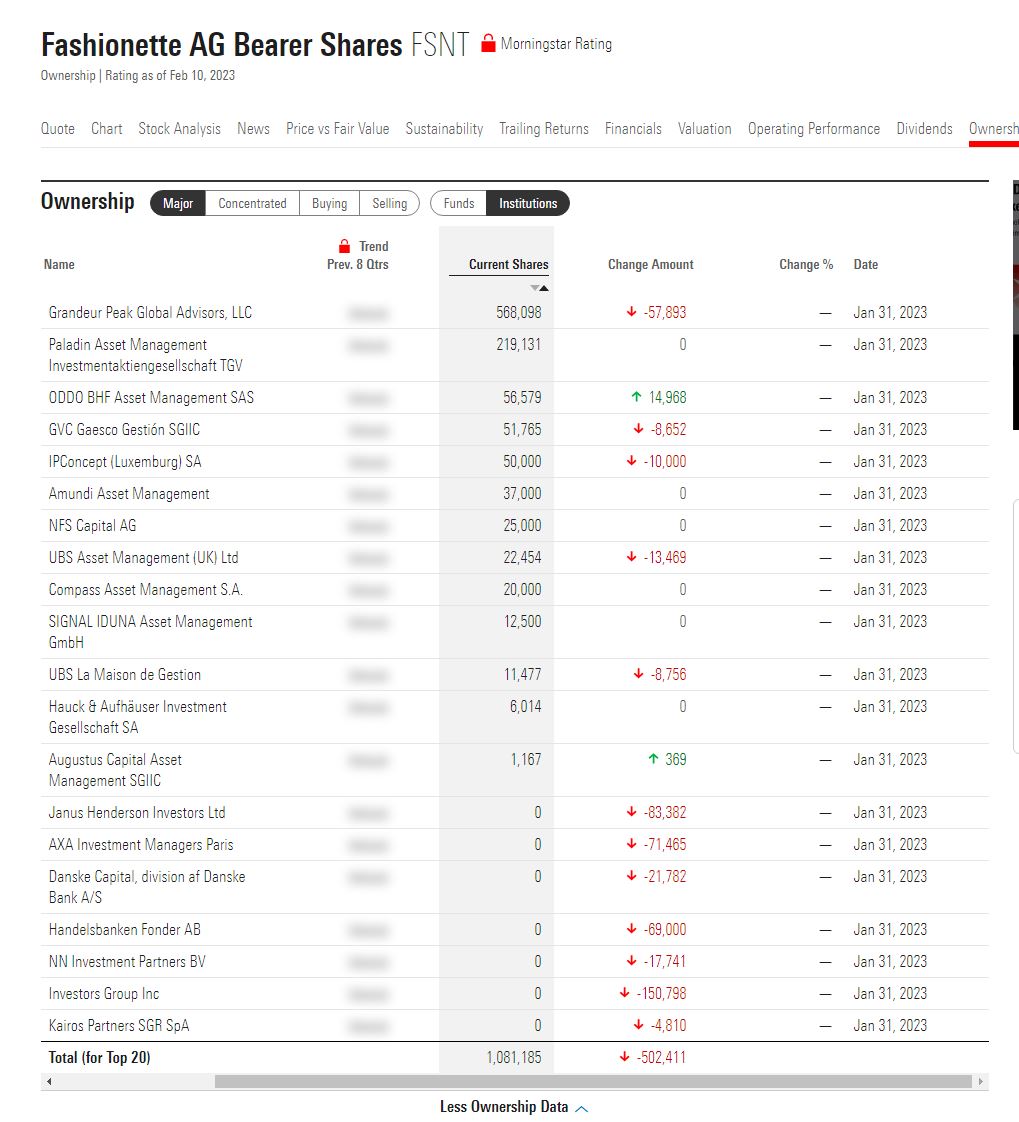Open the Price vs Fair Value tab

click(338, 129)
